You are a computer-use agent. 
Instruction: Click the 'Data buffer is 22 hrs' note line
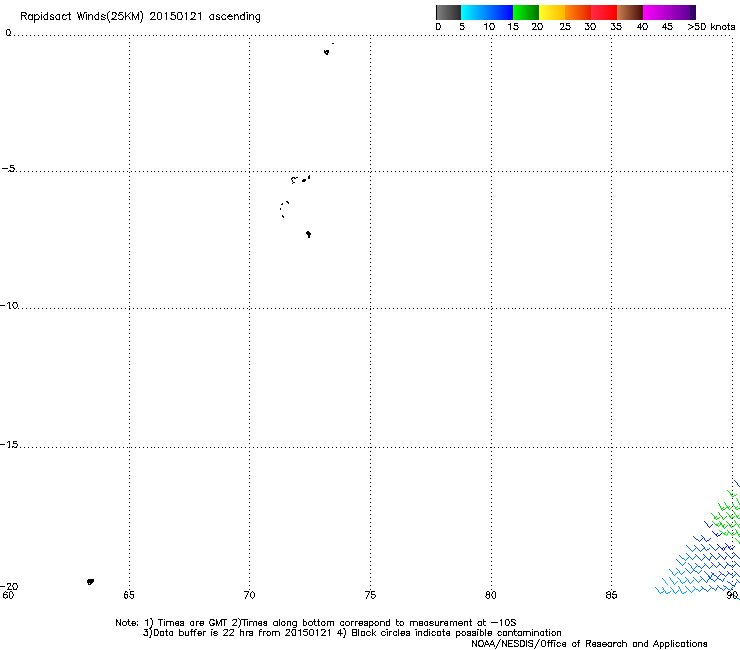point(352,633)
